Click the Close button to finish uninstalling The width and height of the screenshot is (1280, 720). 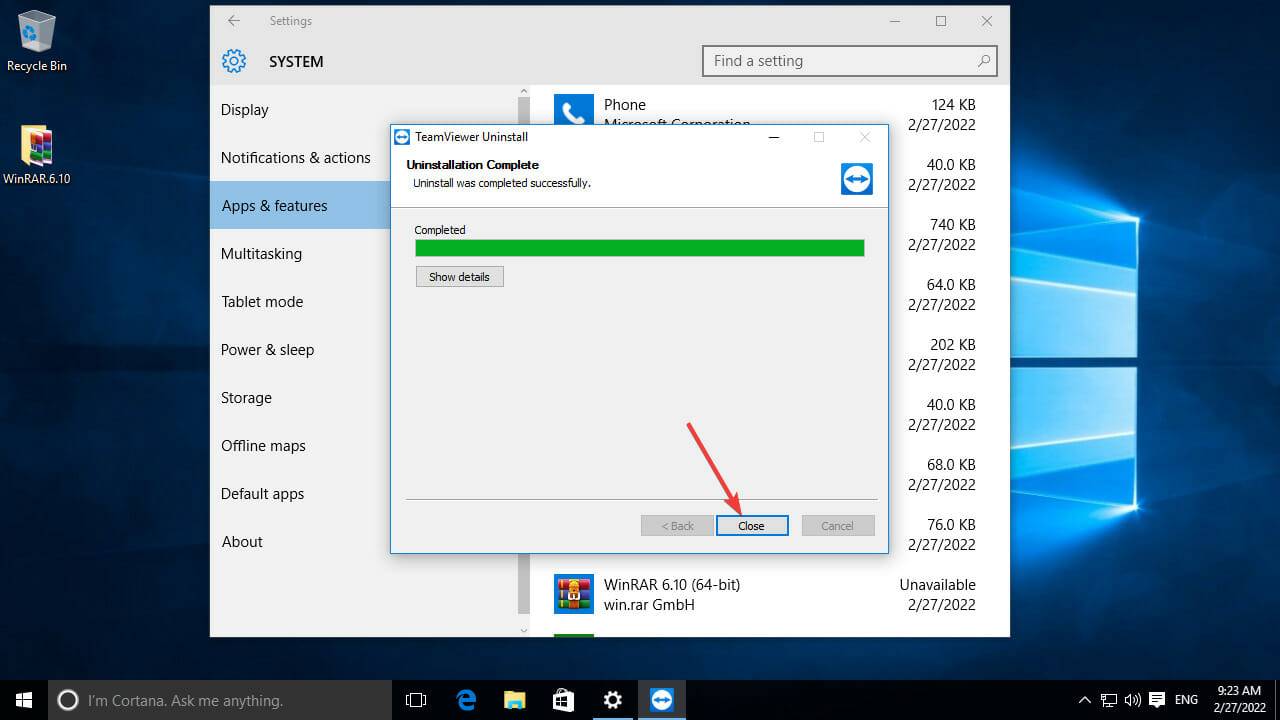(752, 525)
